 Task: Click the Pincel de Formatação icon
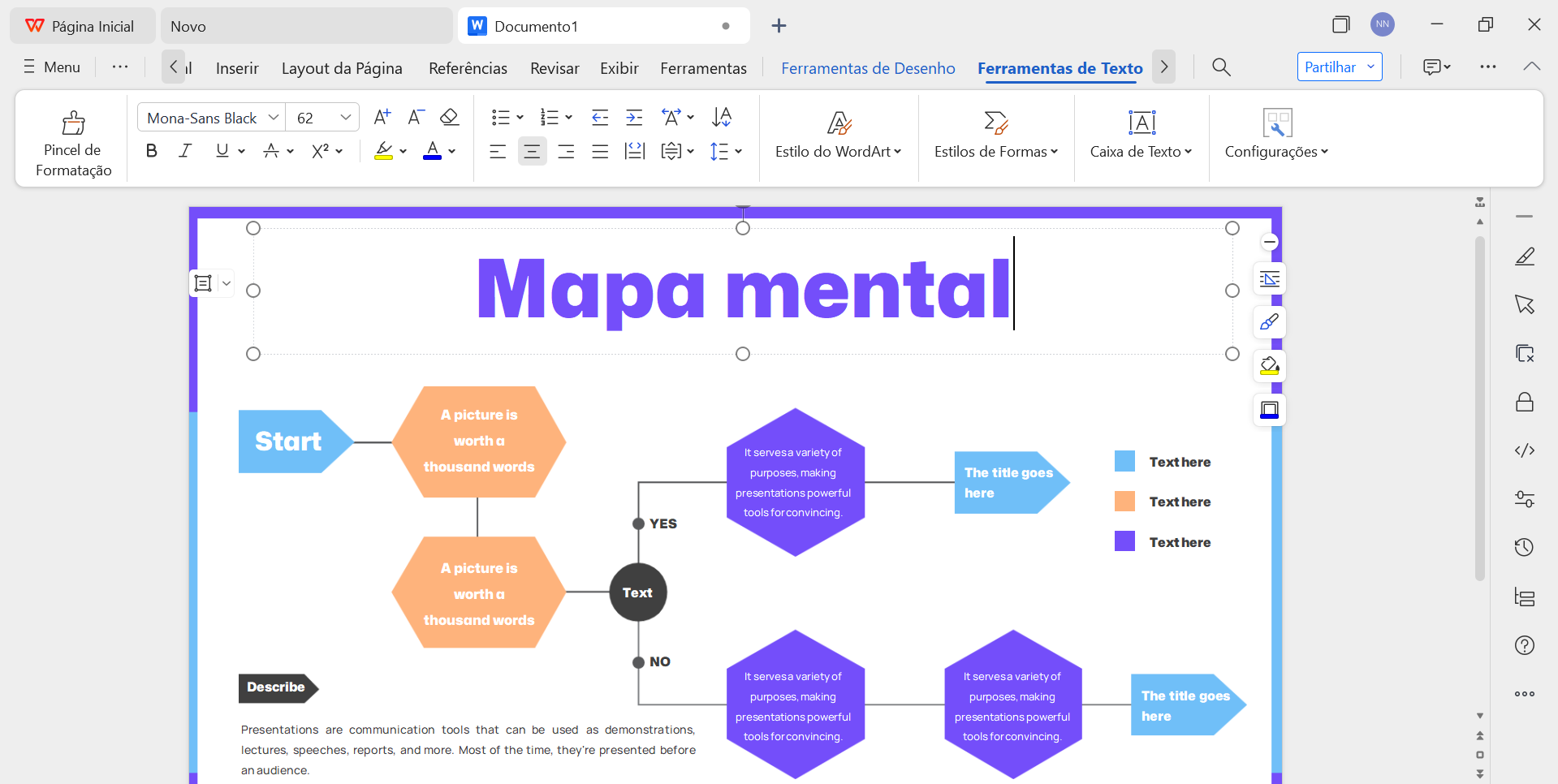click(73, 123)
